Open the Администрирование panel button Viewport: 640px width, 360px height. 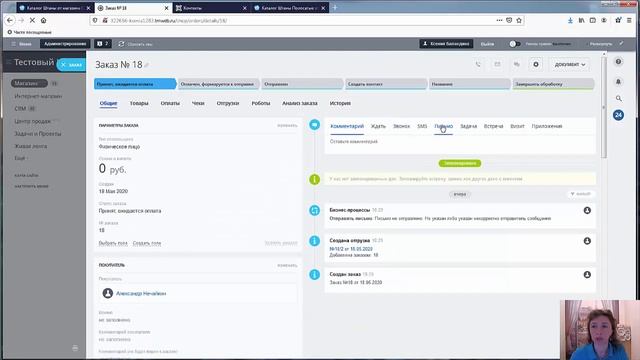point(65,44)
